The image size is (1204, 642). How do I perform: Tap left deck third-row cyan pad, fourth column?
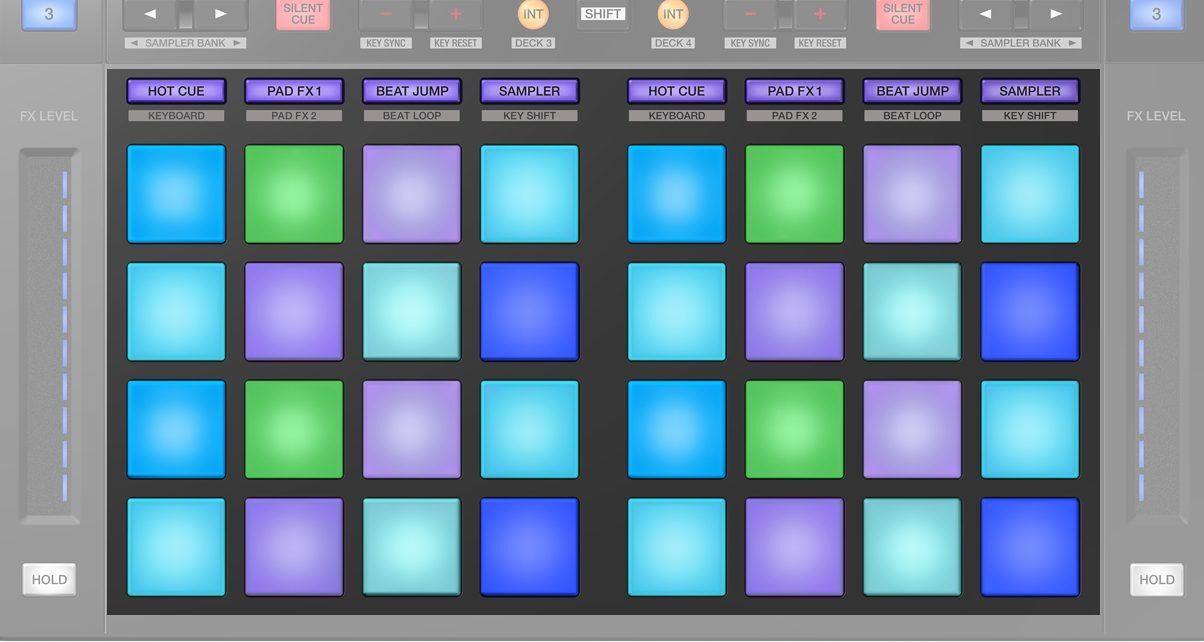pyautogui.click(x=530, y=430)
